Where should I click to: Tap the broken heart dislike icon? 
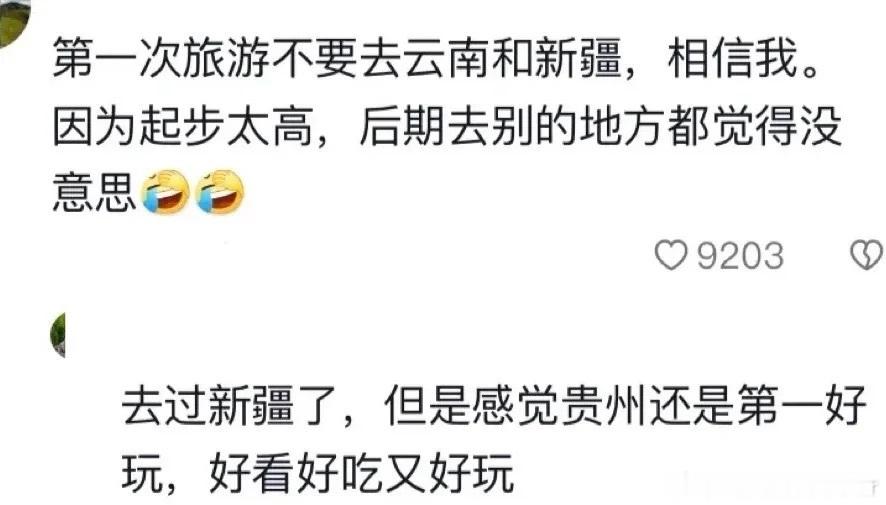867,255
